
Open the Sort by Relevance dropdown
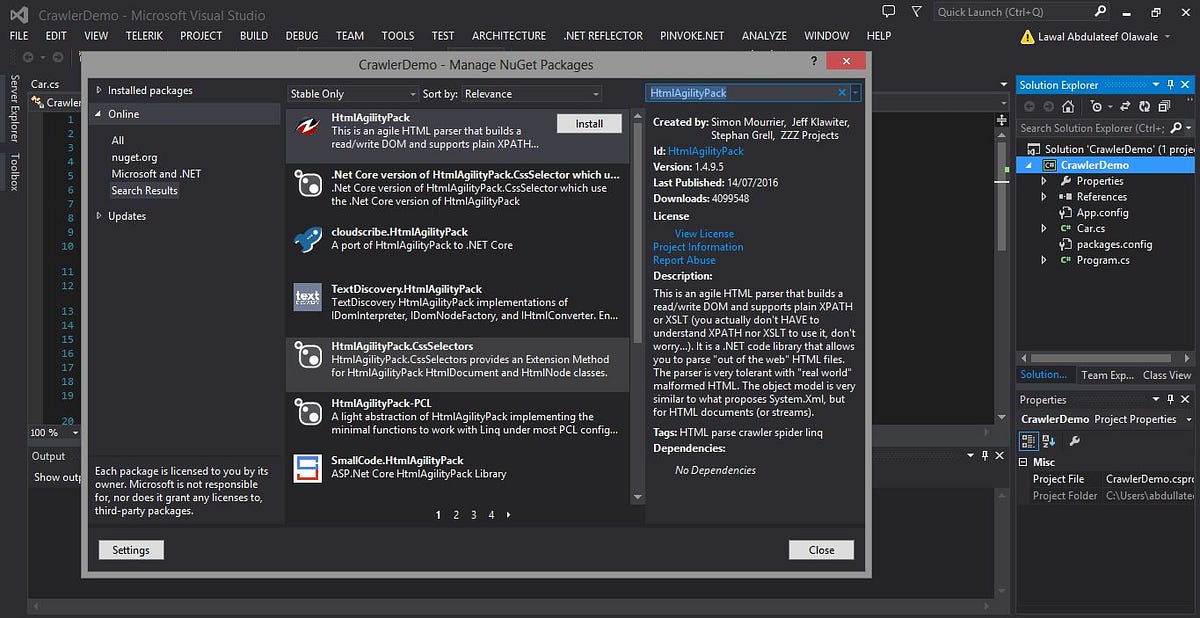point(532,94)
